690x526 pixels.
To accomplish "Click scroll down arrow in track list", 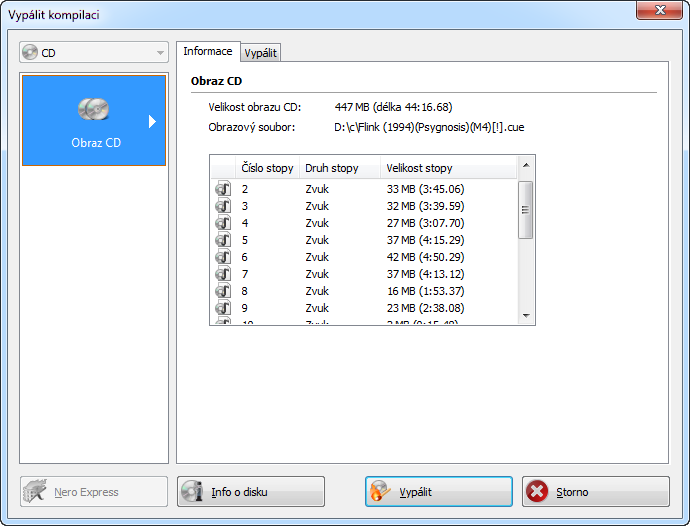I will (x=527, y=316).
